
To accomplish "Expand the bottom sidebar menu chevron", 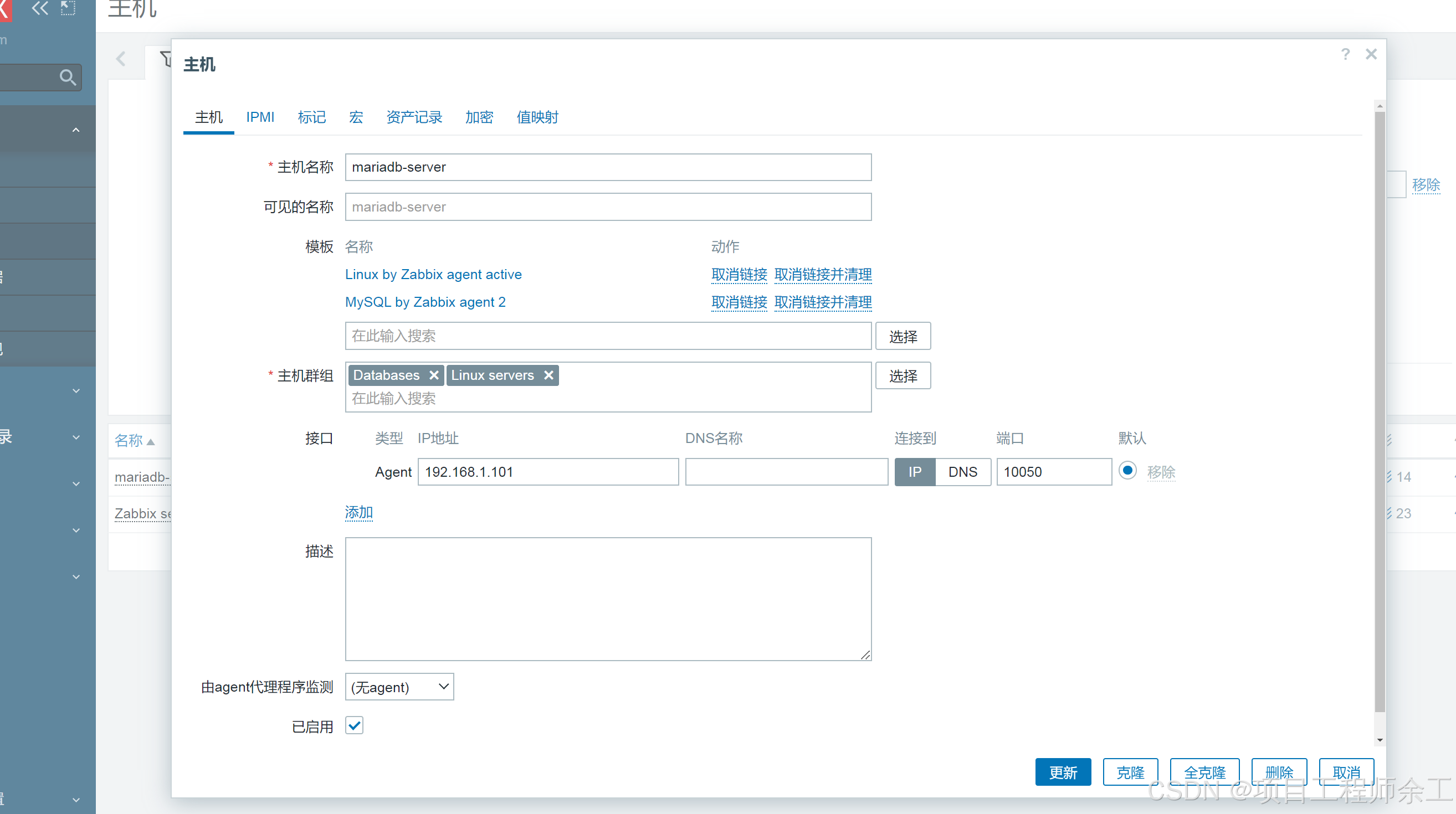I will click(76, 800).
